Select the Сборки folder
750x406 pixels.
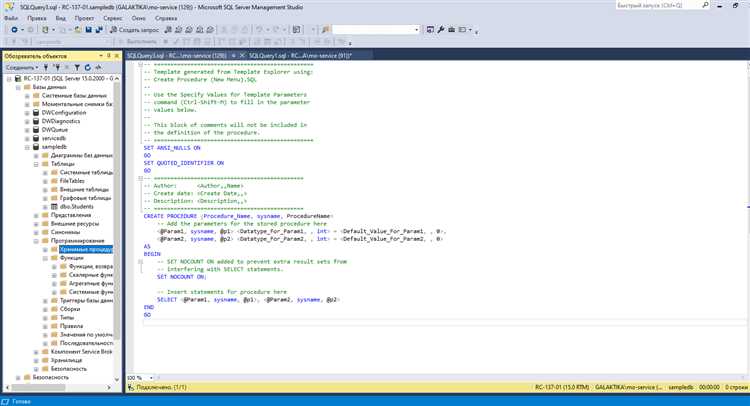point(70,309)
